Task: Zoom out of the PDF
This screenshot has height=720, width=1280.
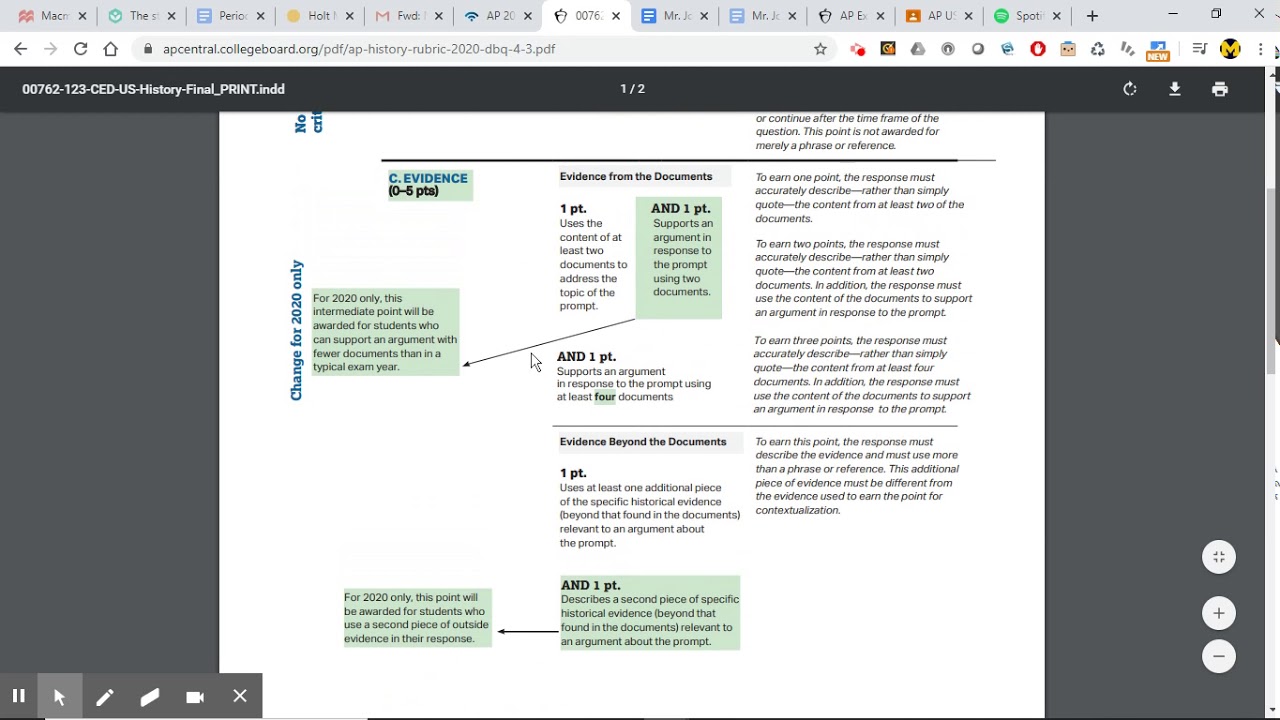Action: 1219,656
